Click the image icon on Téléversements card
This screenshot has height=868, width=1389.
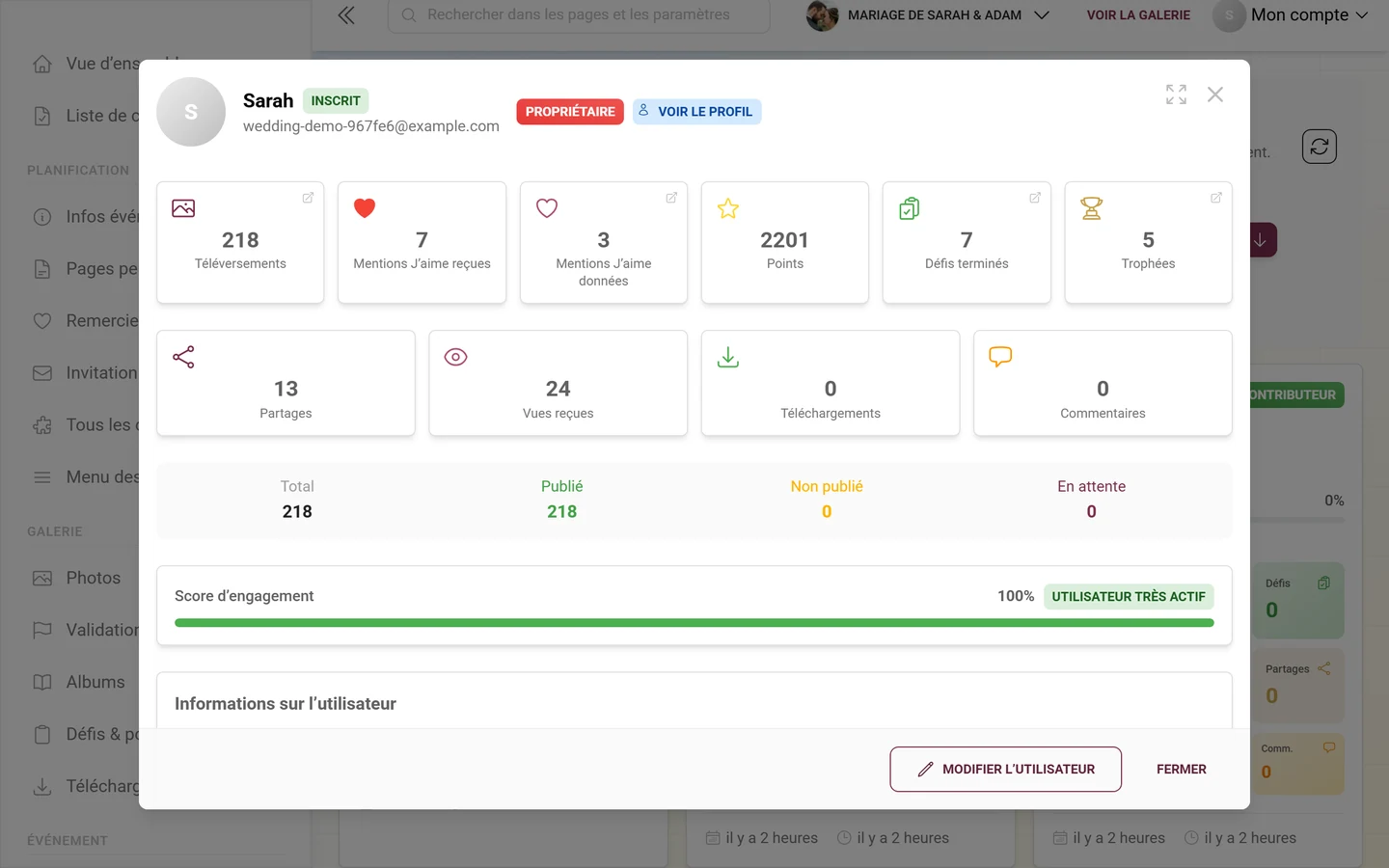183,208
